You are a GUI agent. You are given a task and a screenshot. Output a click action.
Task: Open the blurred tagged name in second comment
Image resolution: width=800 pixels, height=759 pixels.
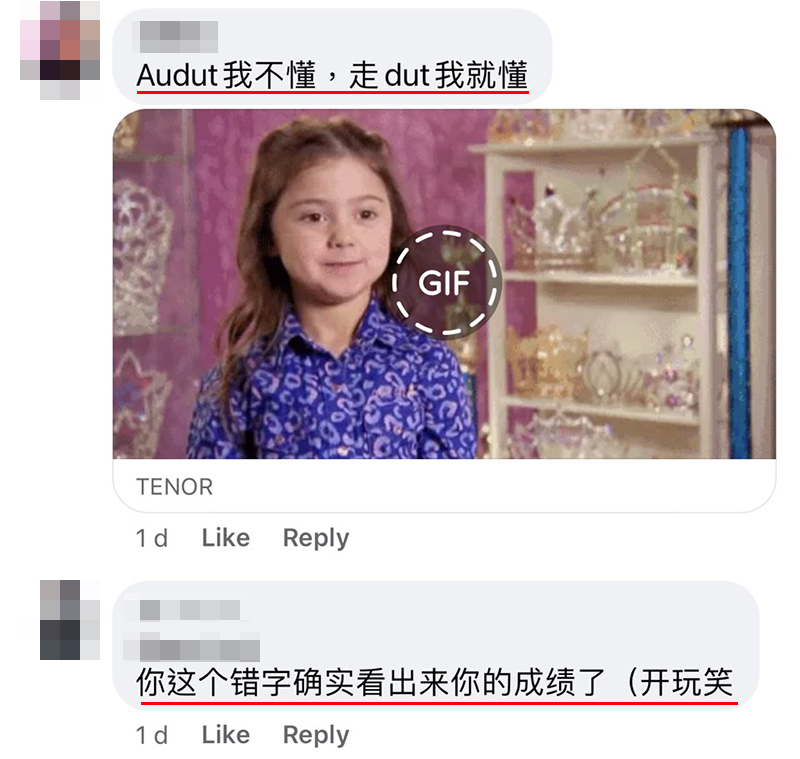pyautogui.click(x=199, y=648)
